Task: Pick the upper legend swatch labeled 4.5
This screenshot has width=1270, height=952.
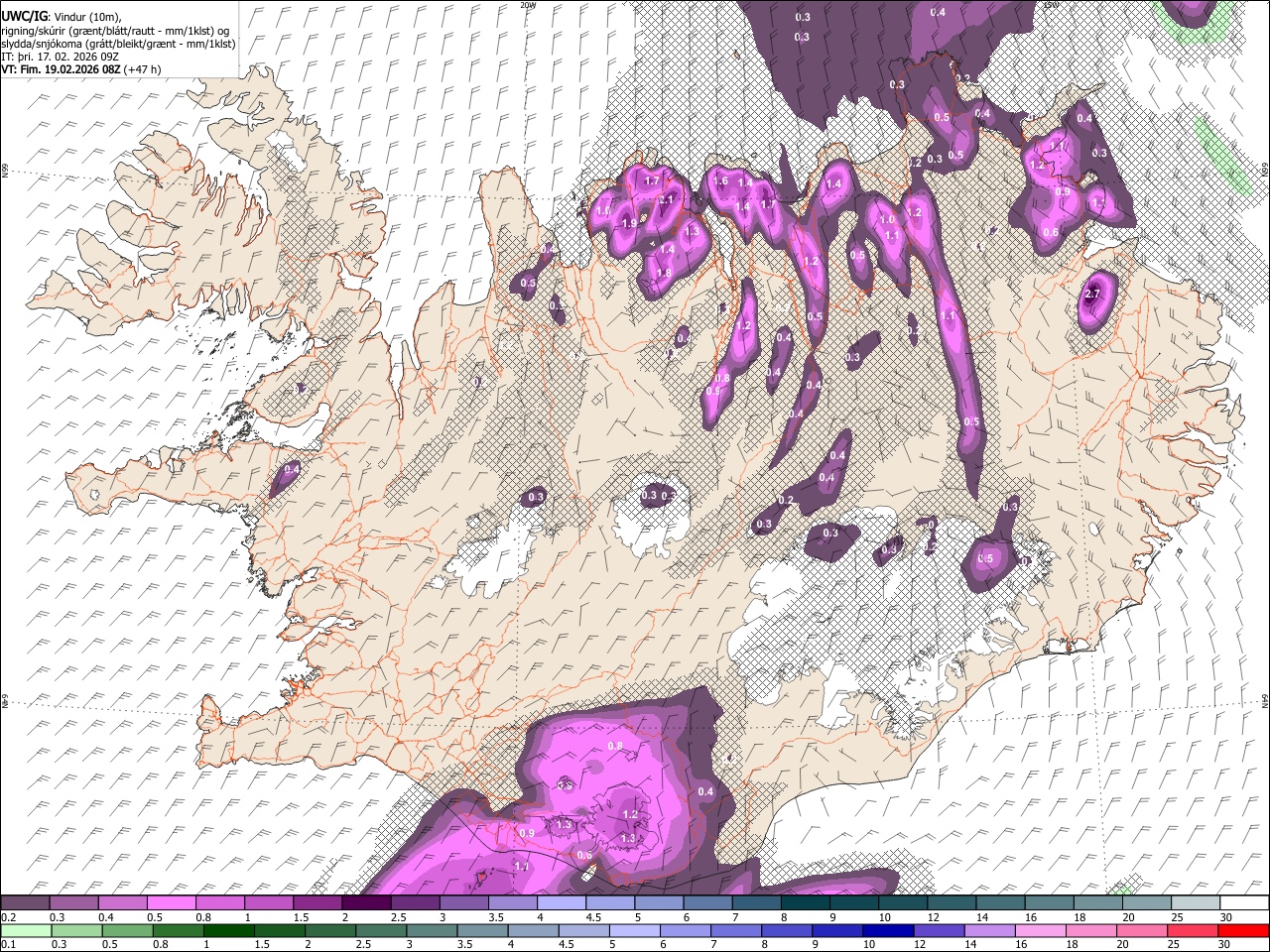Action: click(610, 902)
